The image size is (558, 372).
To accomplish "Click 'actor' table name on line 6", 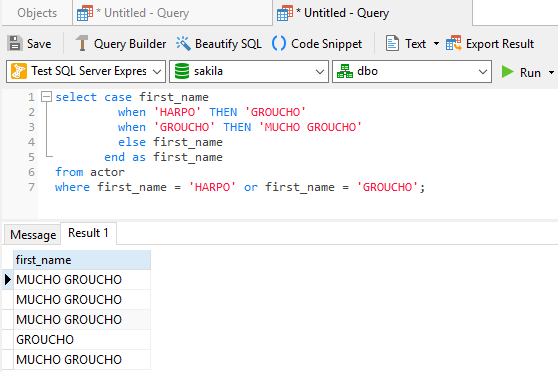I will point(107,172).
